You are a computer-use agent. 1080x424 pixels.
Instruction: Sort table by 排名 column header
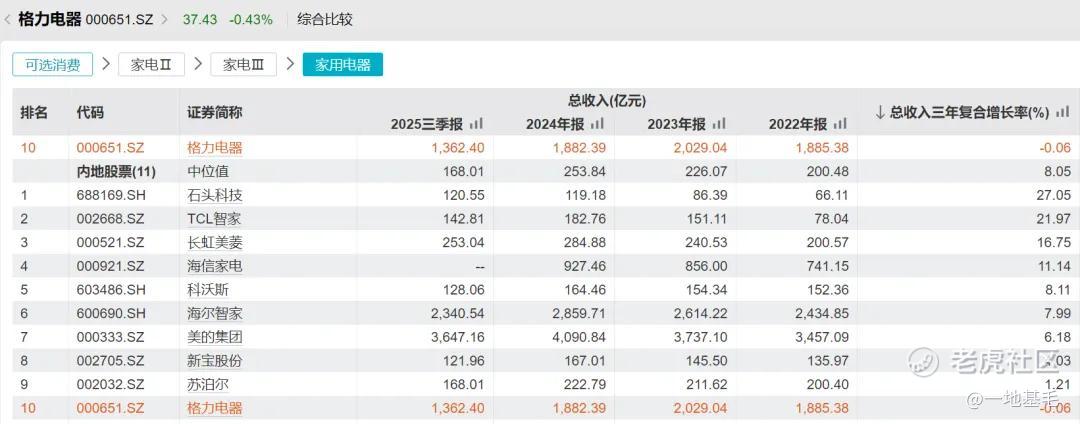tap(34, 113)
